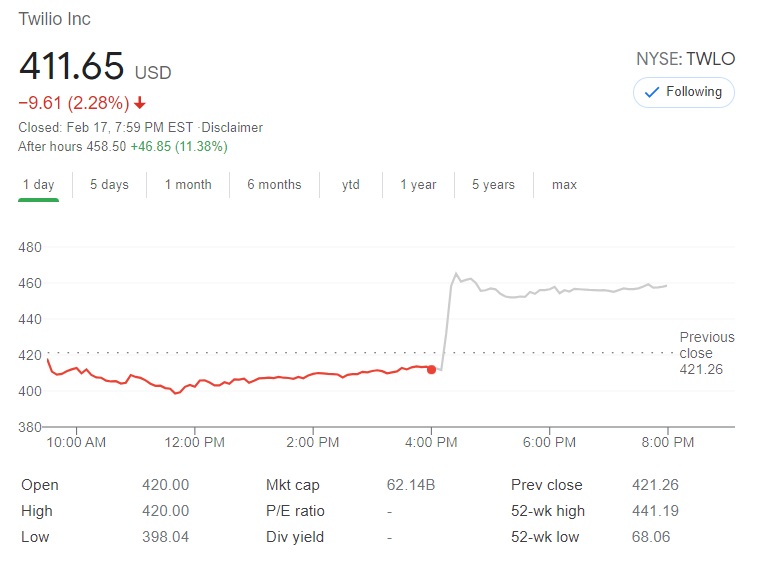
Task: Click the Closed: Feb 17, 7:59 PM EST text
Action: (x=106, y=127)
